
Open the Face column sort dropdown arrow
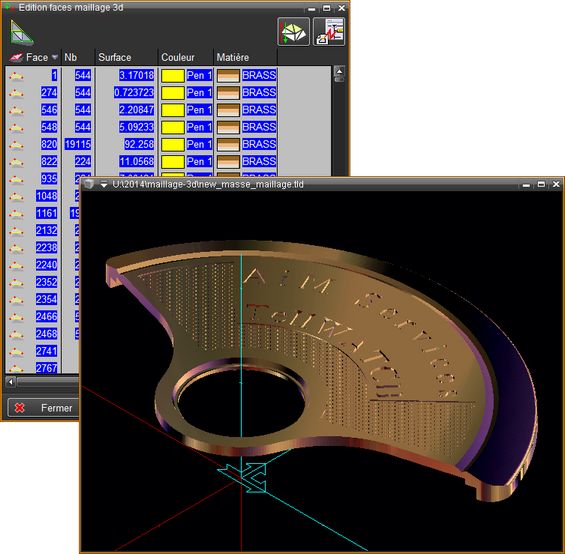click(x=55, y=57)
